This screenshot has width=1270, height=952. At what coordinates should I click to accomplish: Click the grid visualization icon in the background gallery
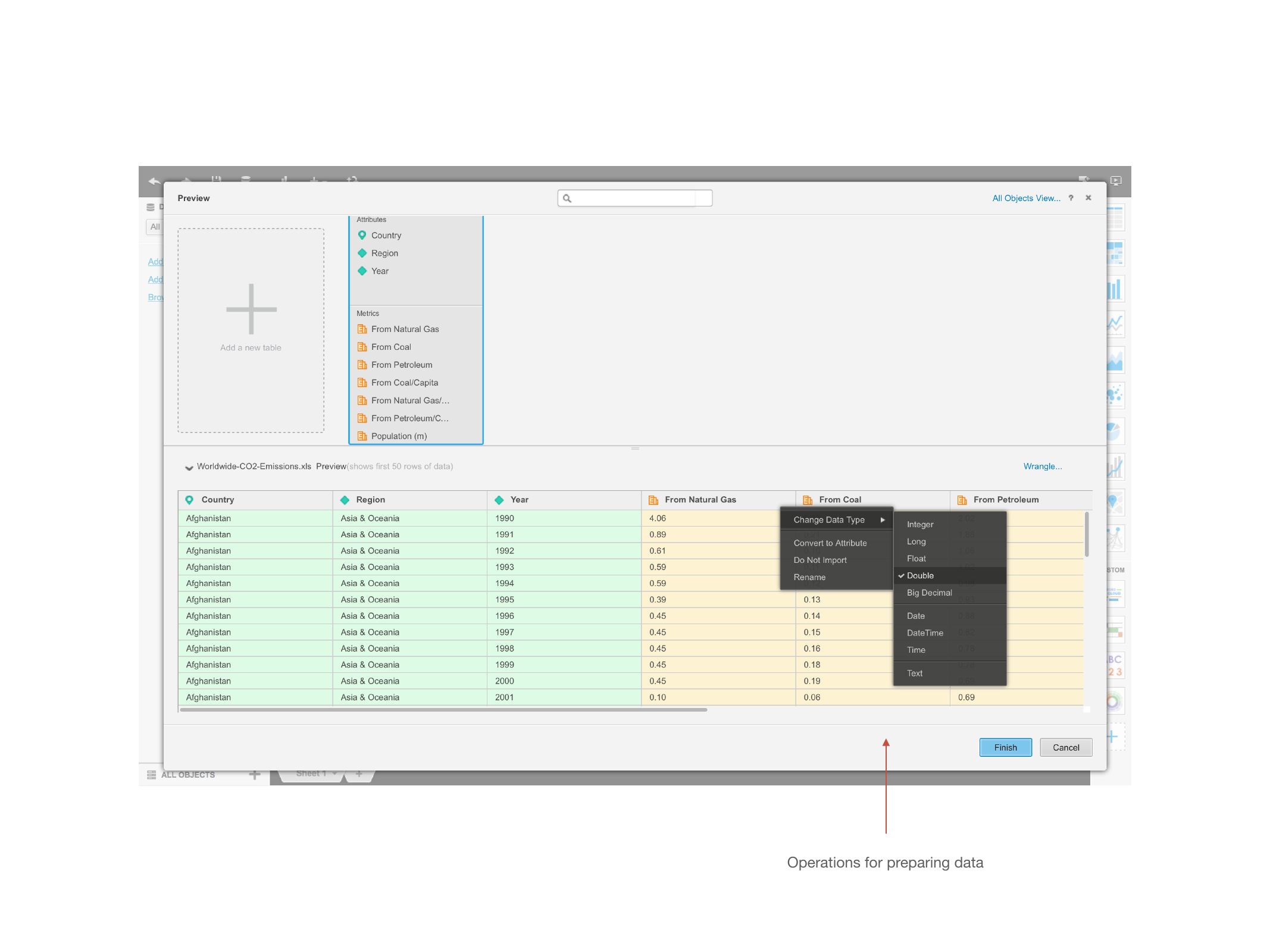[1115, 218]
